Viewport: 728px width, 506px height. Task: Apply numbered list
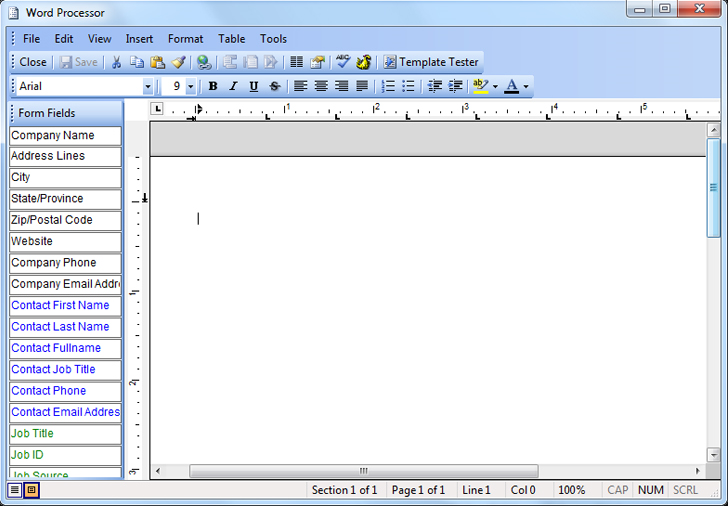pyautogui.click(x=388, y=86)
